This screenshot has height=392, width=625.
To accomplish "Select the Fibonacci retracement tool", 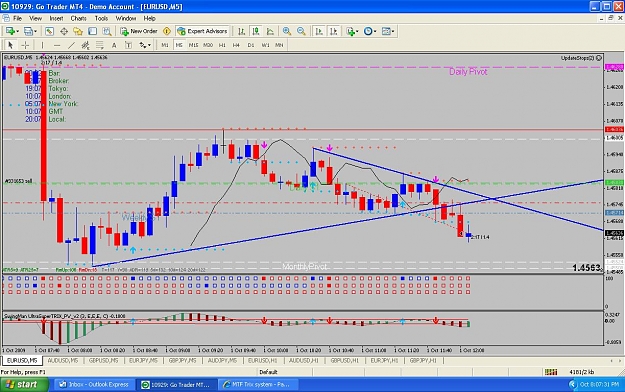I will tap(100, 45).
